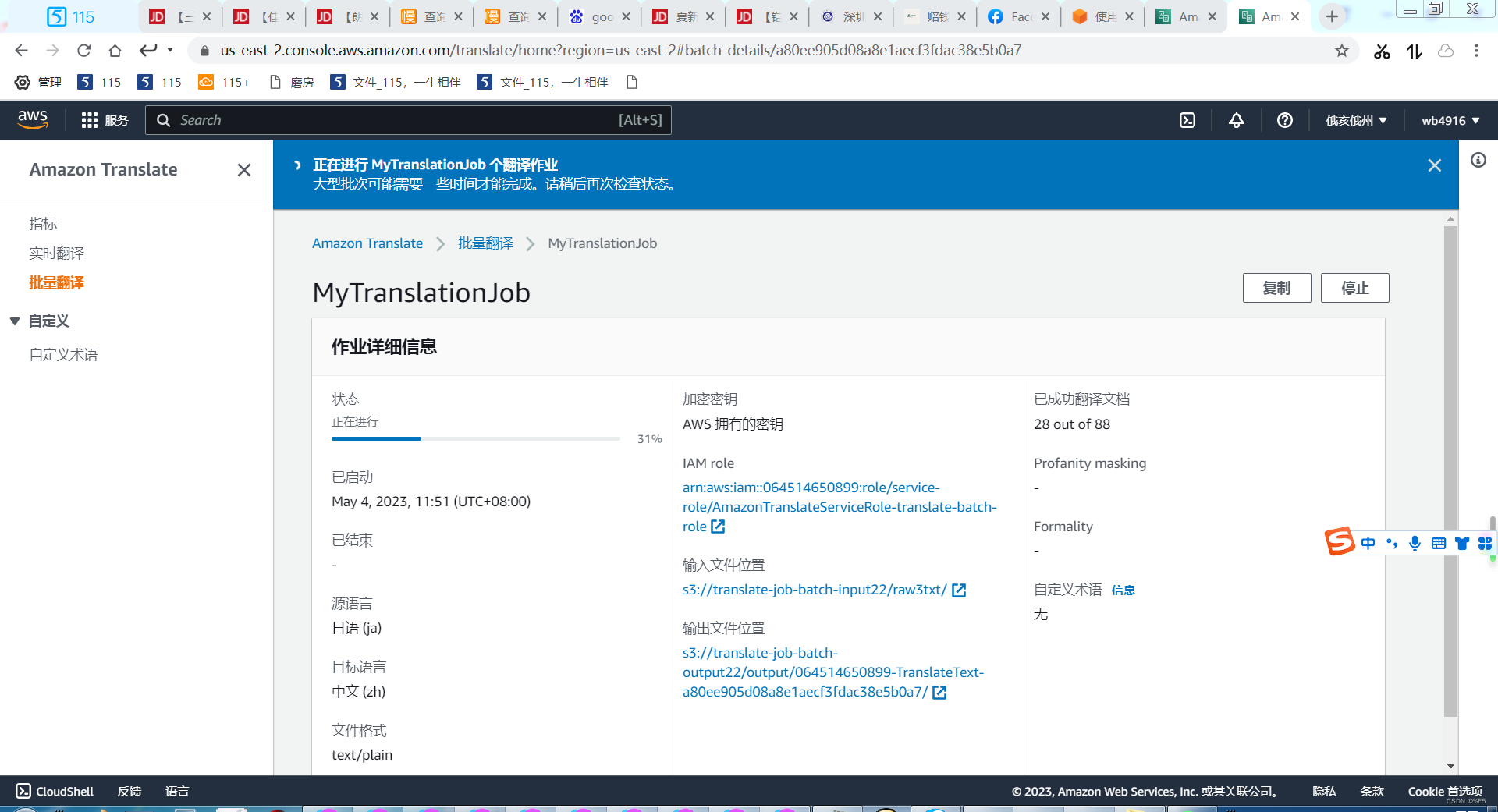
Task: Open 条款 link in footer
Action: [x=1372, y=791]
